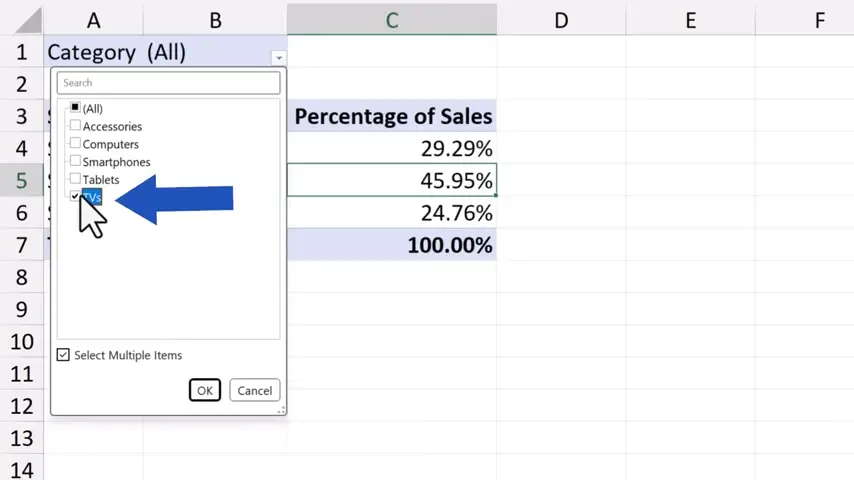This screenshot has height=480, width=854.
Task: Tick the Tablets checkbox
Action: 75,179
